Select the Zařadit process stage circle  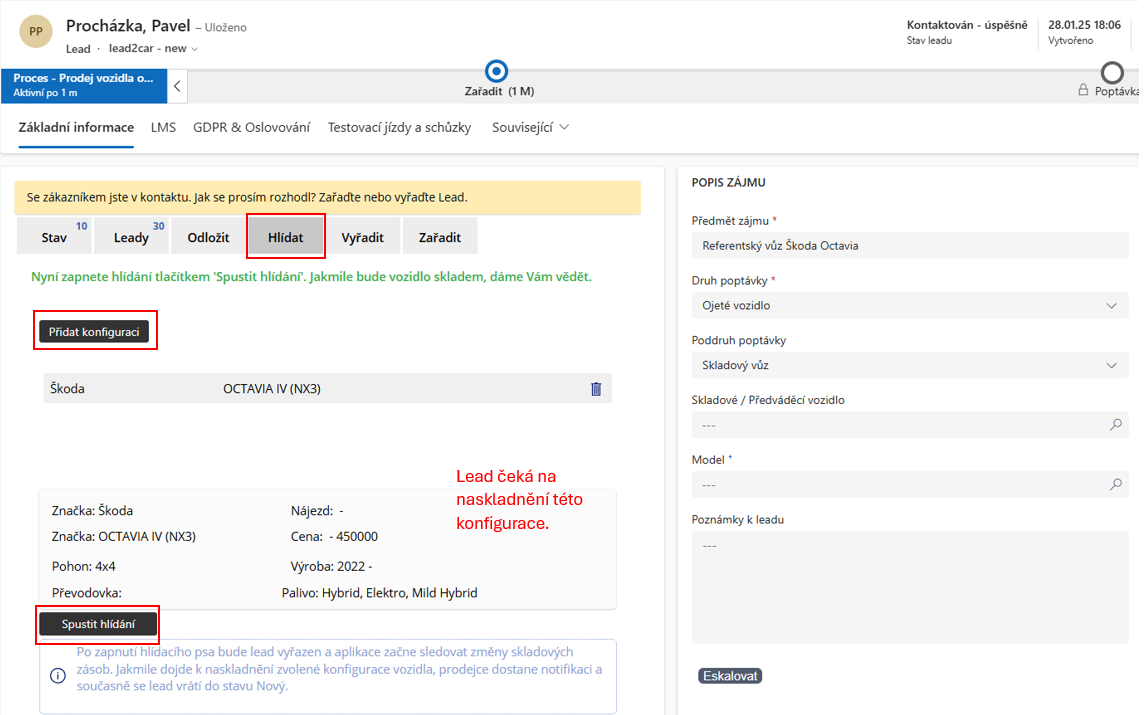(496, 71)
